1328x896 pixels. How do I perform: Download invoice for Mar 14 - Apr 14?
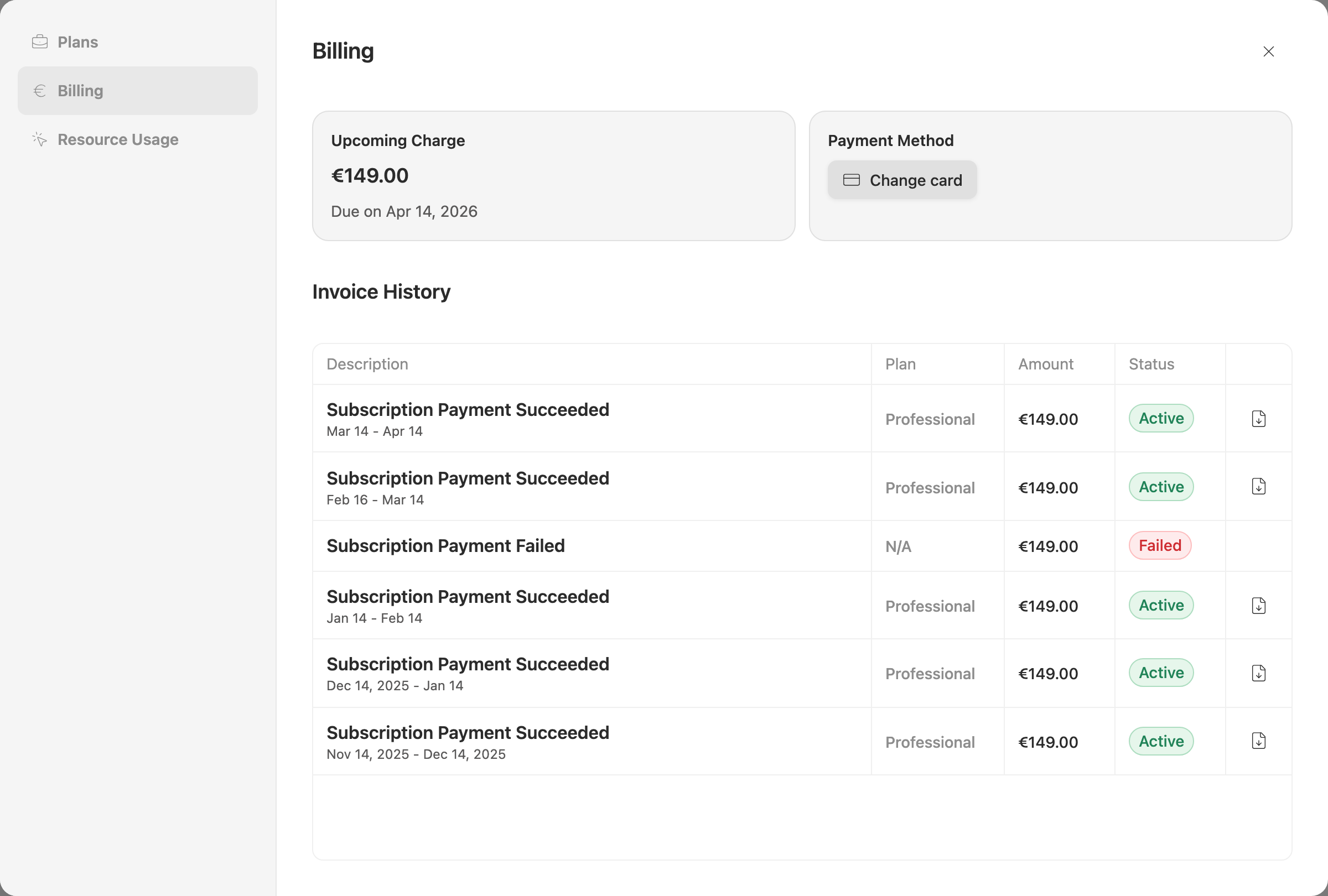coord(1258,419)
